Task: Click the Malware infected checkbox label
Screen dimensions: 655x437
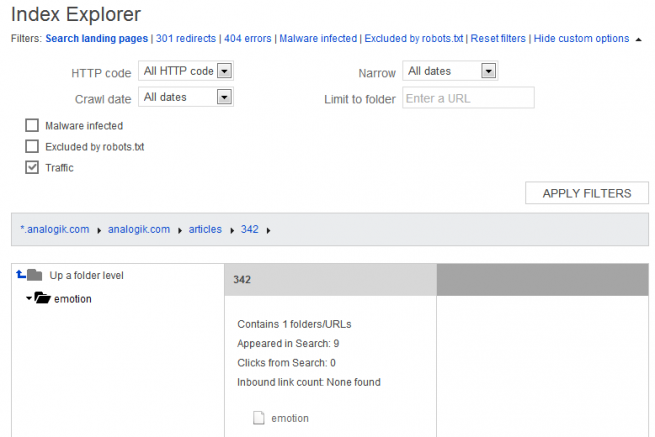Action: [x=84, y=126]
